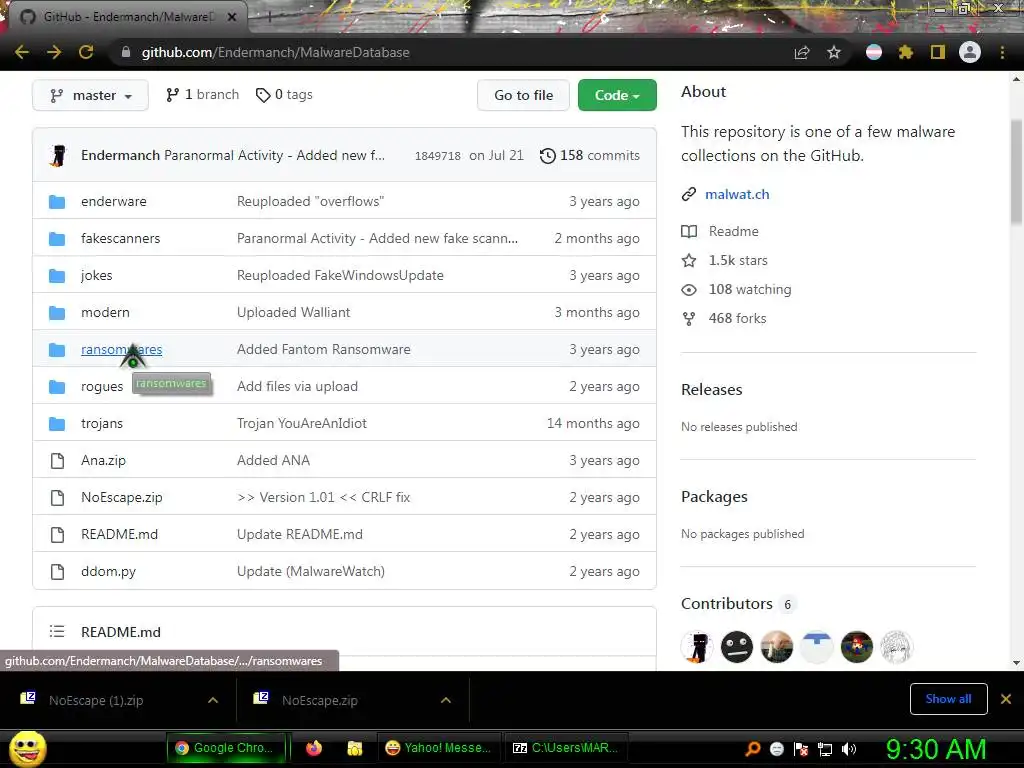Close the downloads bar
The width and height of the screenshot is (1024, 768).
(x=1006, y=699)
